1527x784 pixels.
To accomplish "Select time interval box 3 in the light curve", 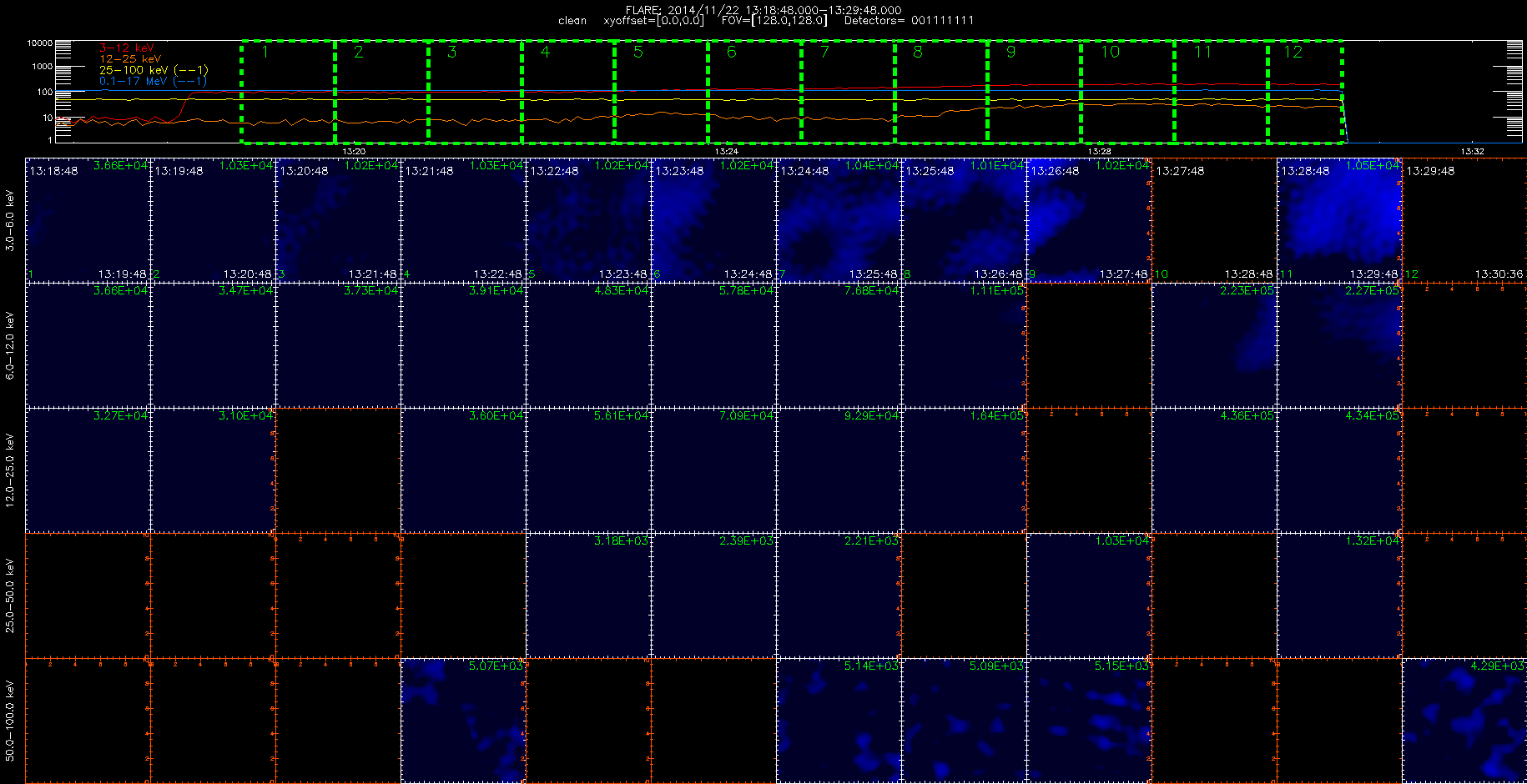I will tap(476, 92).
